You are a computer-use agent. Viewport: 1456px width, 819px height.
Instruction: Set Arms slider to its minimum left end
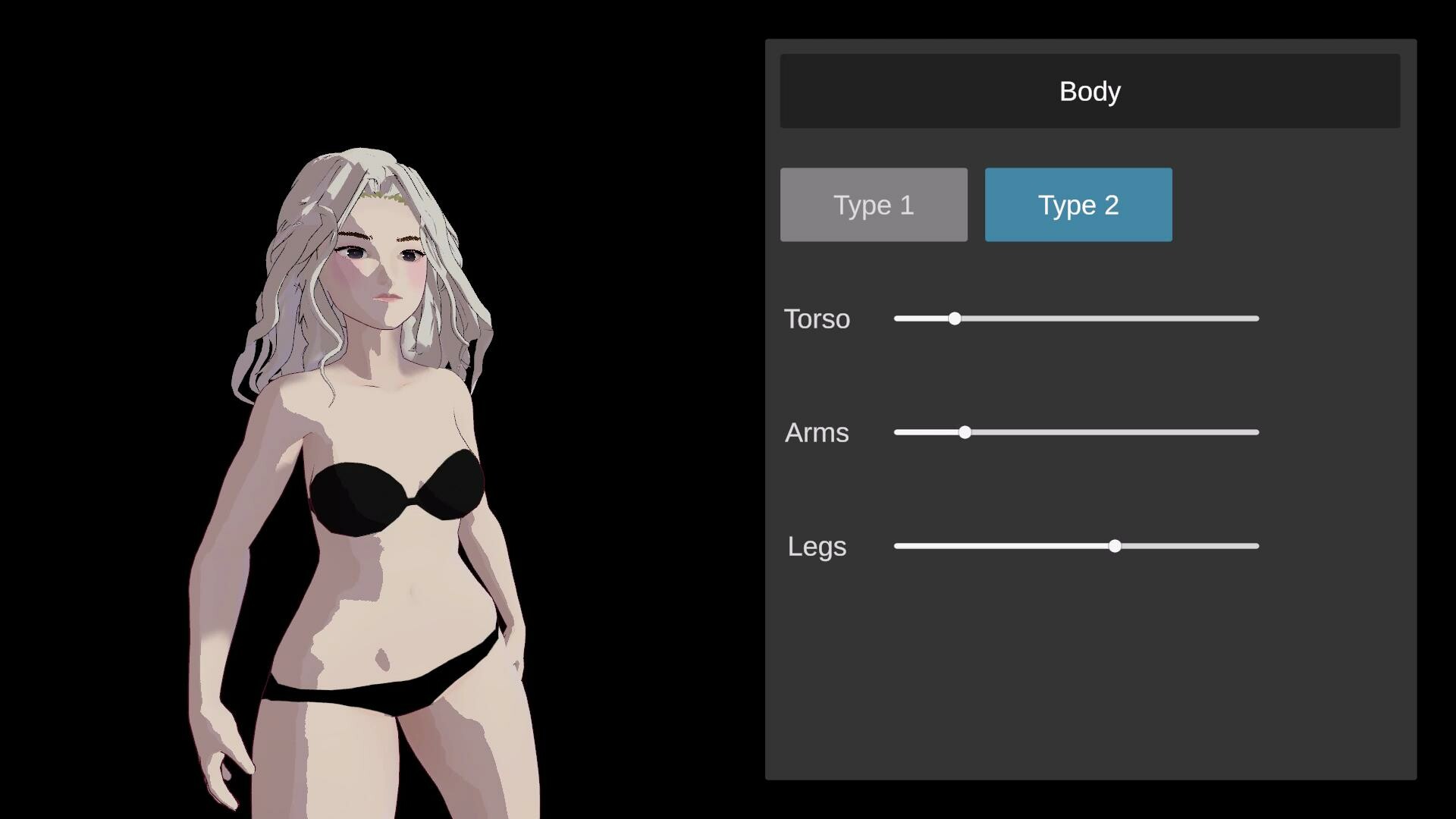pos(896,432)
